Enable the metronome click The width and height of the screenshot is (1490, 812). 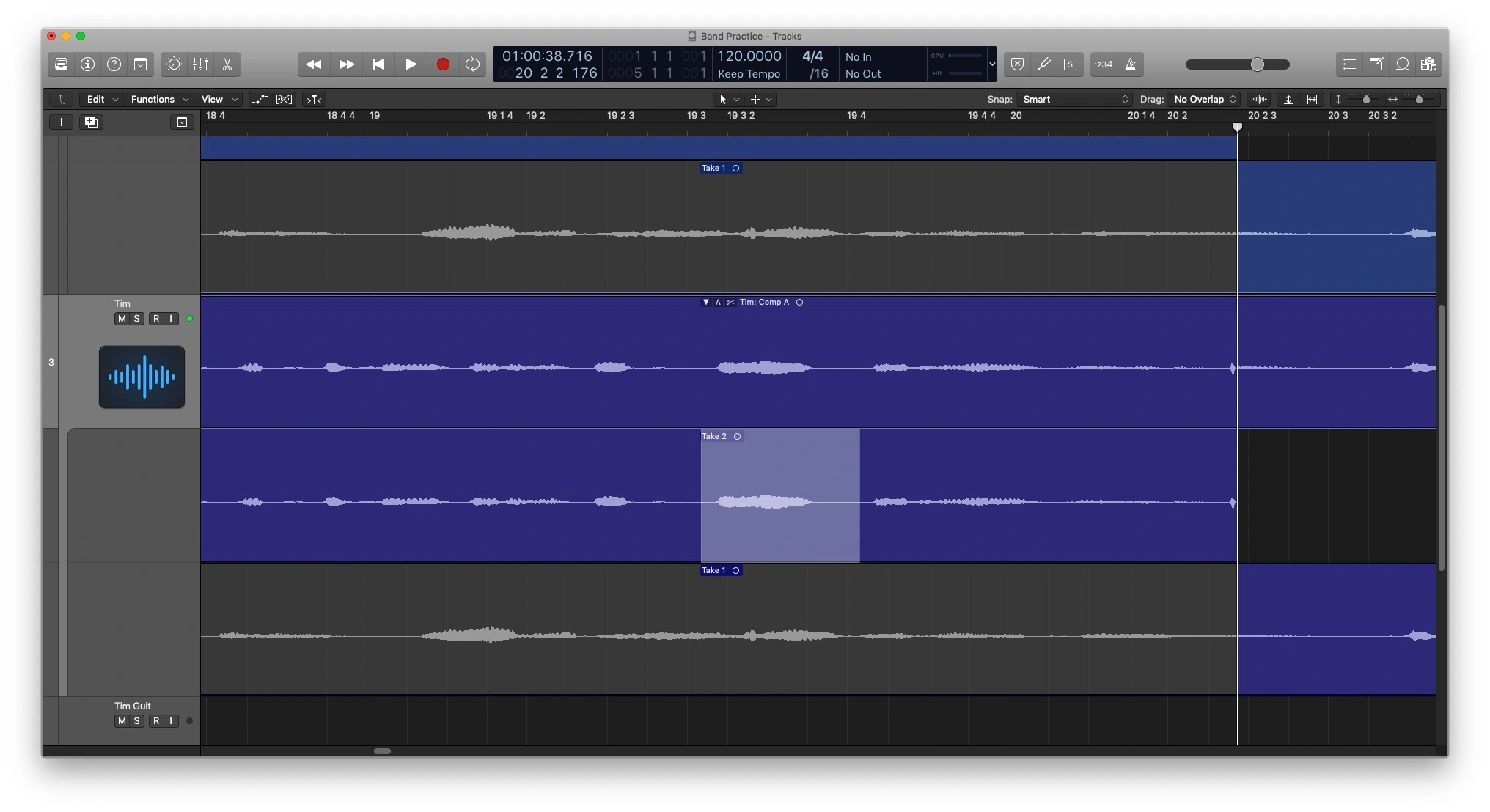pos(1131,64)
